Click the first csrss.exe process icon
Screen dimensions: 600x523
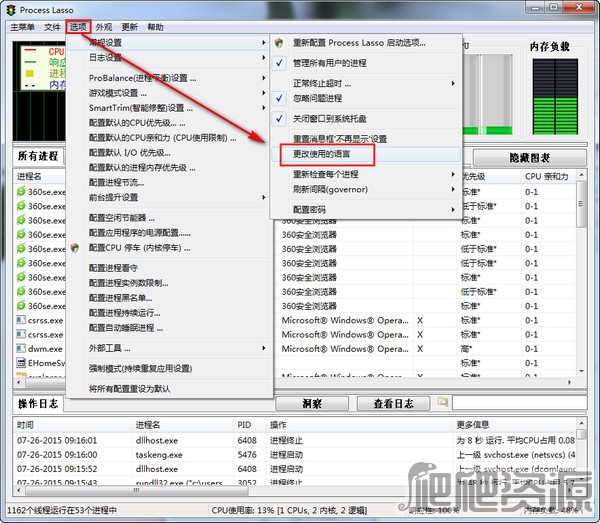pyautogui.click(x=21, y=320)
